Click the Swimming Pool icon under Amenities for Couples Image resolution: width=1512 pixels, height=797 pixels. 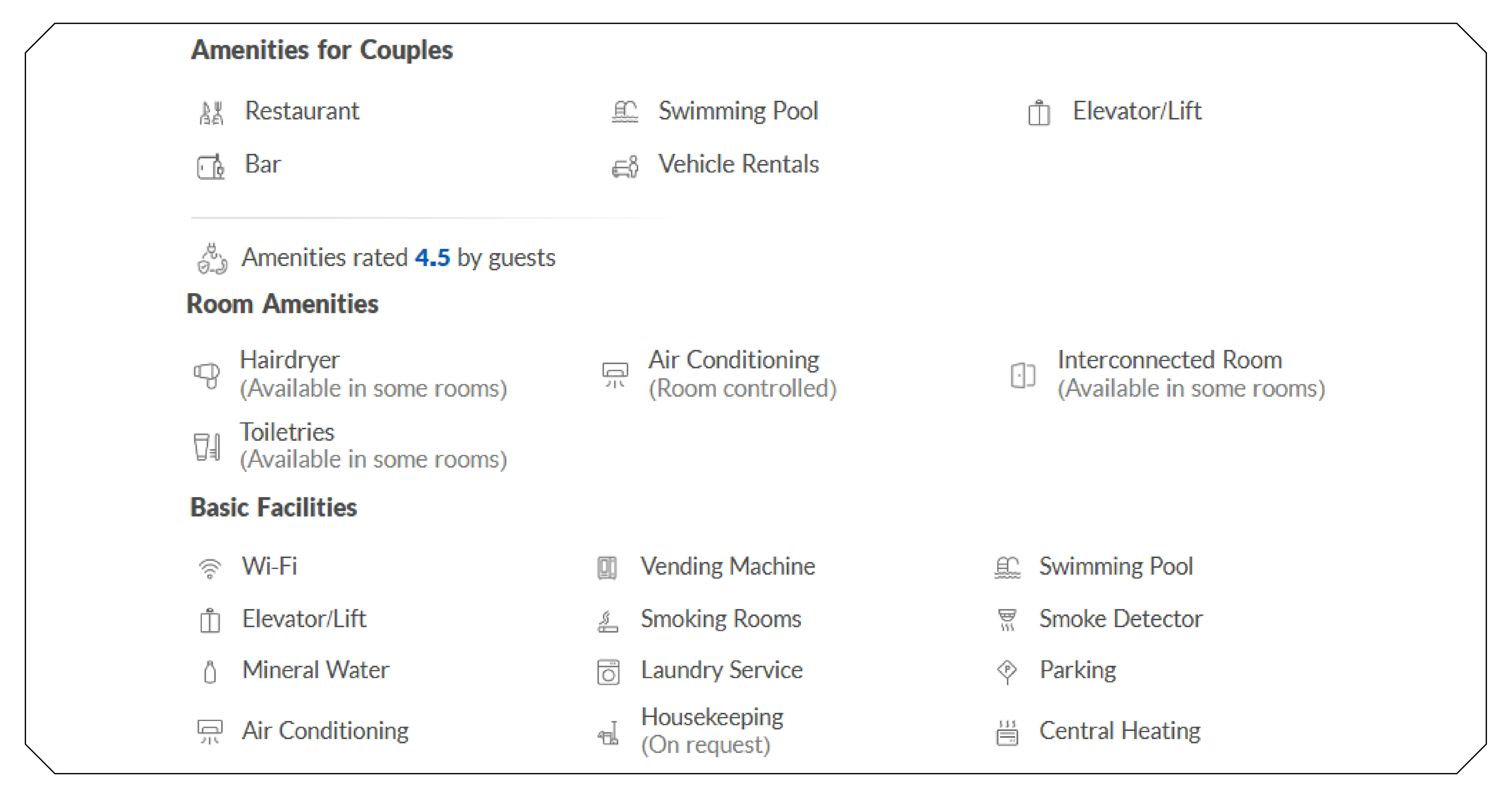coord(625,112)
